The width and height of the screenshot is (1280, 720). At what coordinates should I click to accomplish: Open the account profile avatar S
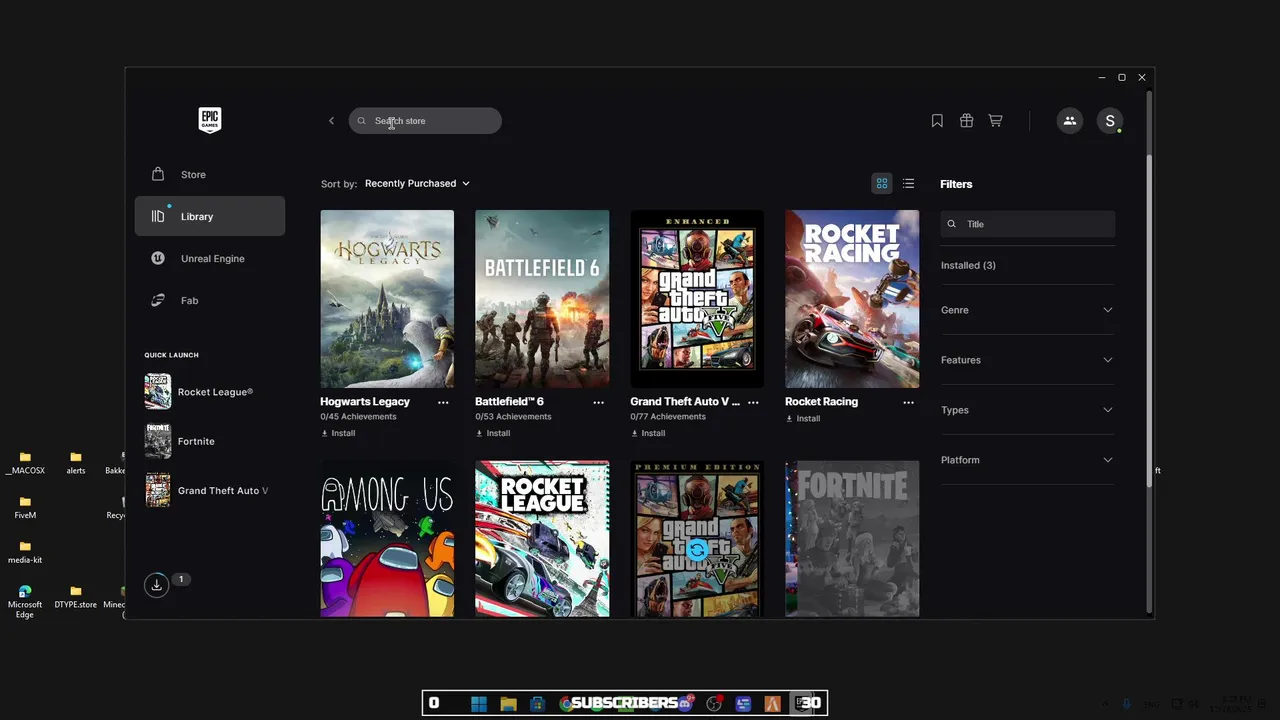coord(1109,121)
